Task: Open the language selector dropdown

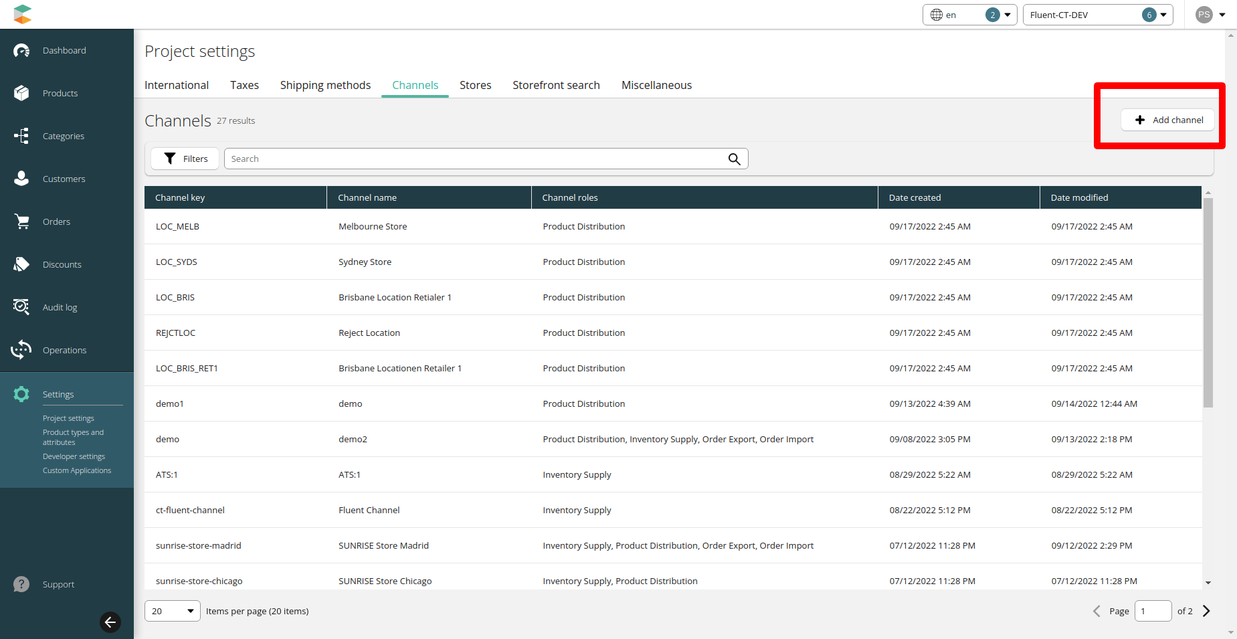Action: [969, 15]
